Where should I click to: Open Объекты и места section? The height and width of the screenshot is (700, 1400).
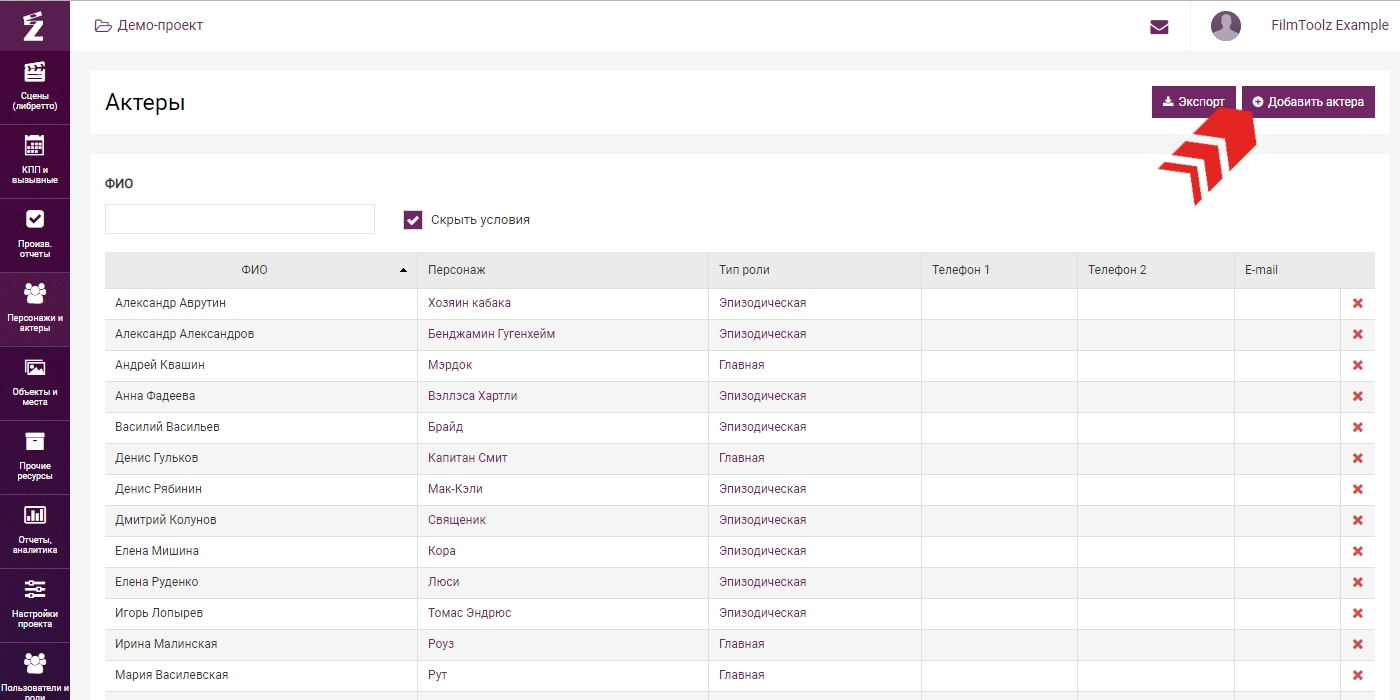pyautogui.click(x=35, y=383)
